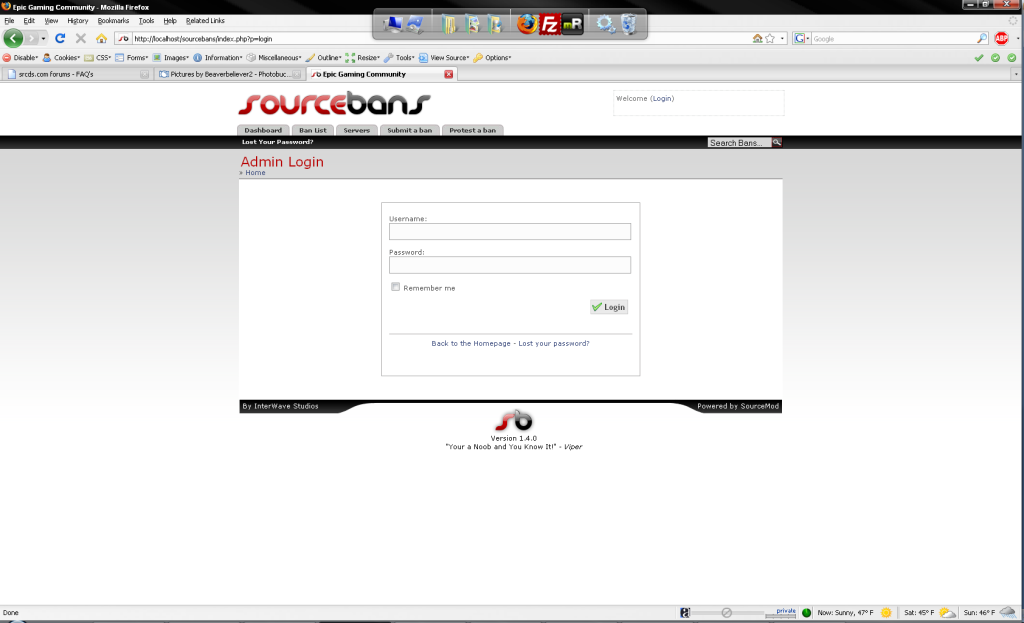The image size is (1024, 623).
Task: Click the script icon in the status bar
Action: coord(684,613)
